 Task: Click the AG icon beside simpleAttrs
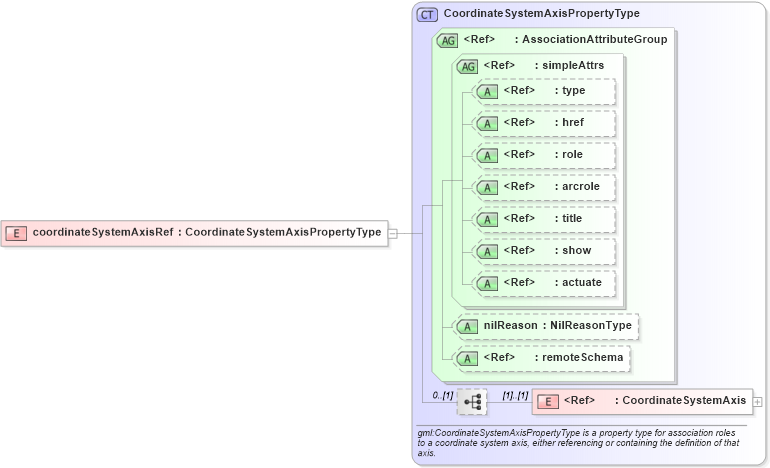tap(468, 66)
